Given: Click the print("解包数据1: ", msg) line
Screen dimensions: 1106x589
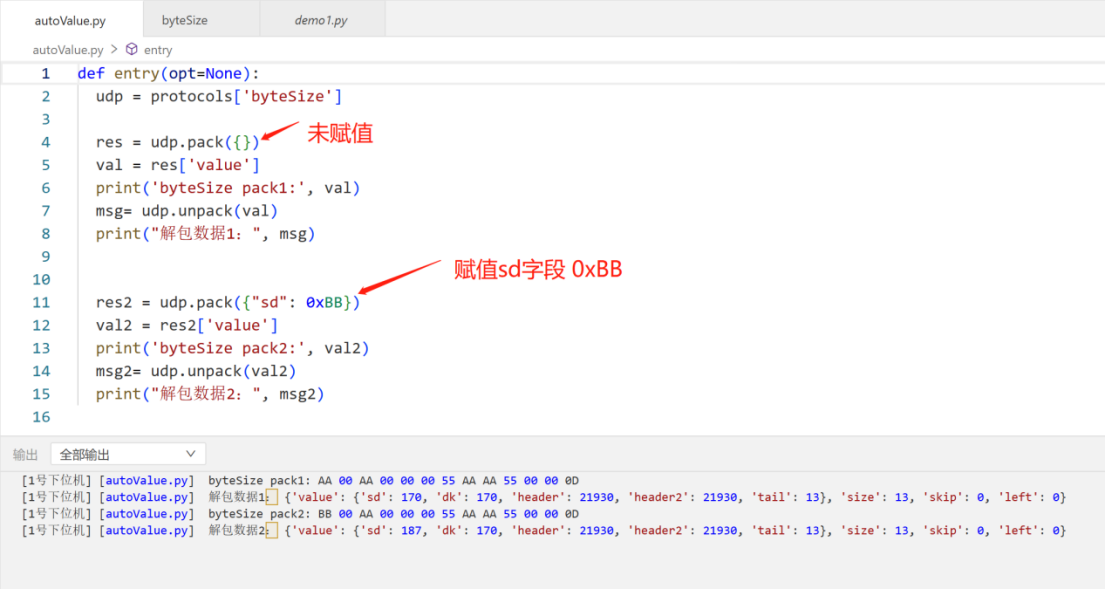Looking at the screenshot, I should [205, 234].
